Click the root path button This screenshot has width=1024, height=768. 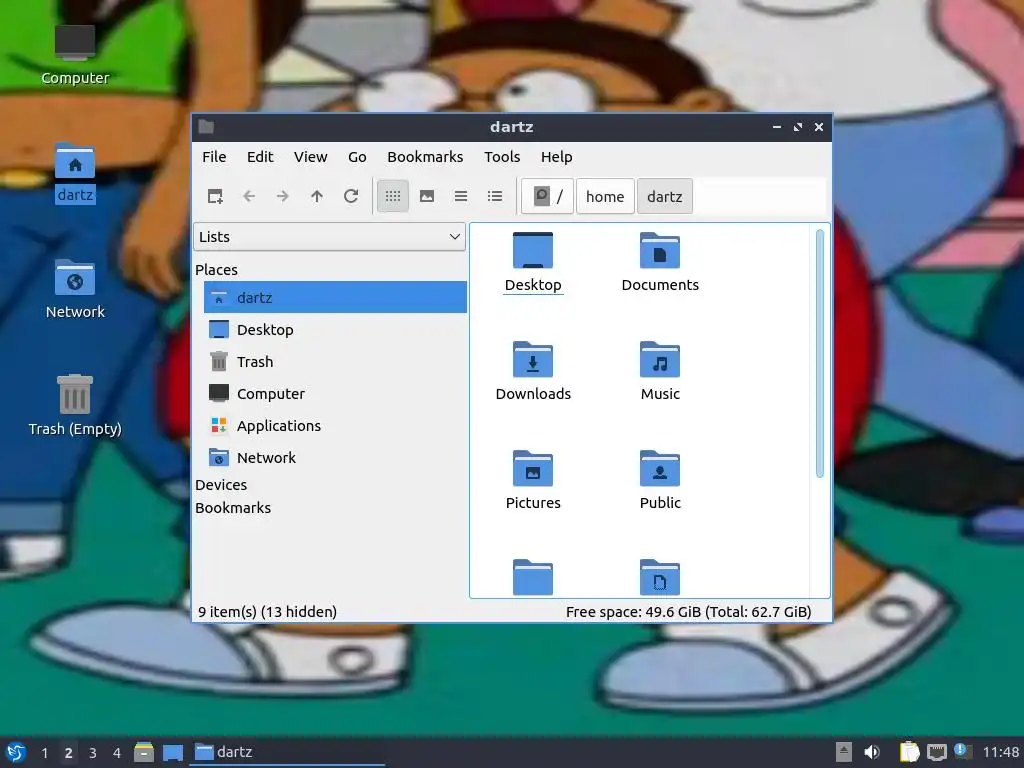(547, 196)
